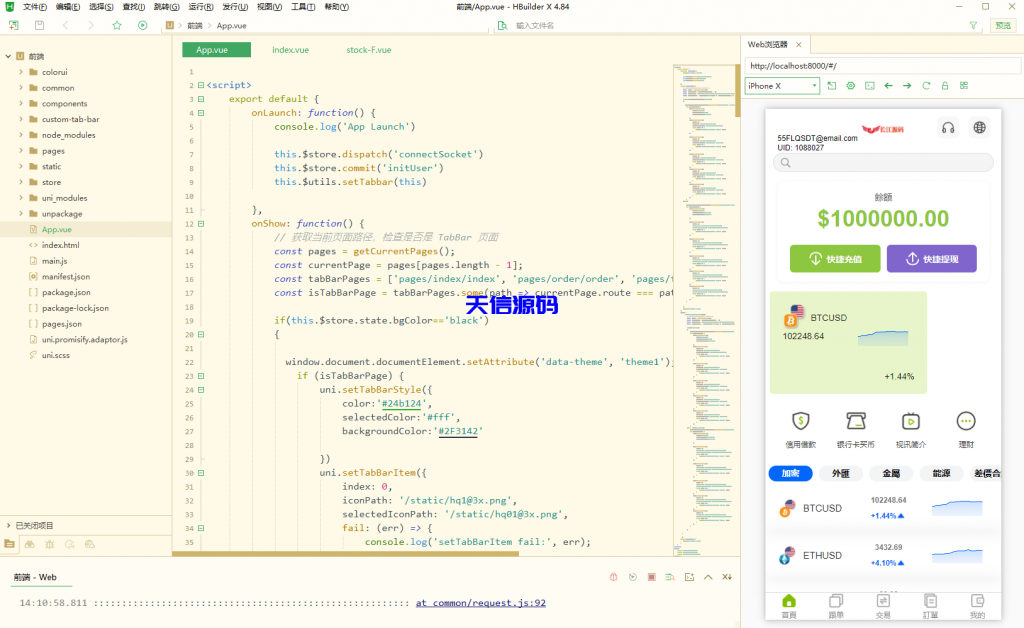
Task: Click the bookmark star icon in the toolbar
Action: pyautogui.click(x=117, y=25)
